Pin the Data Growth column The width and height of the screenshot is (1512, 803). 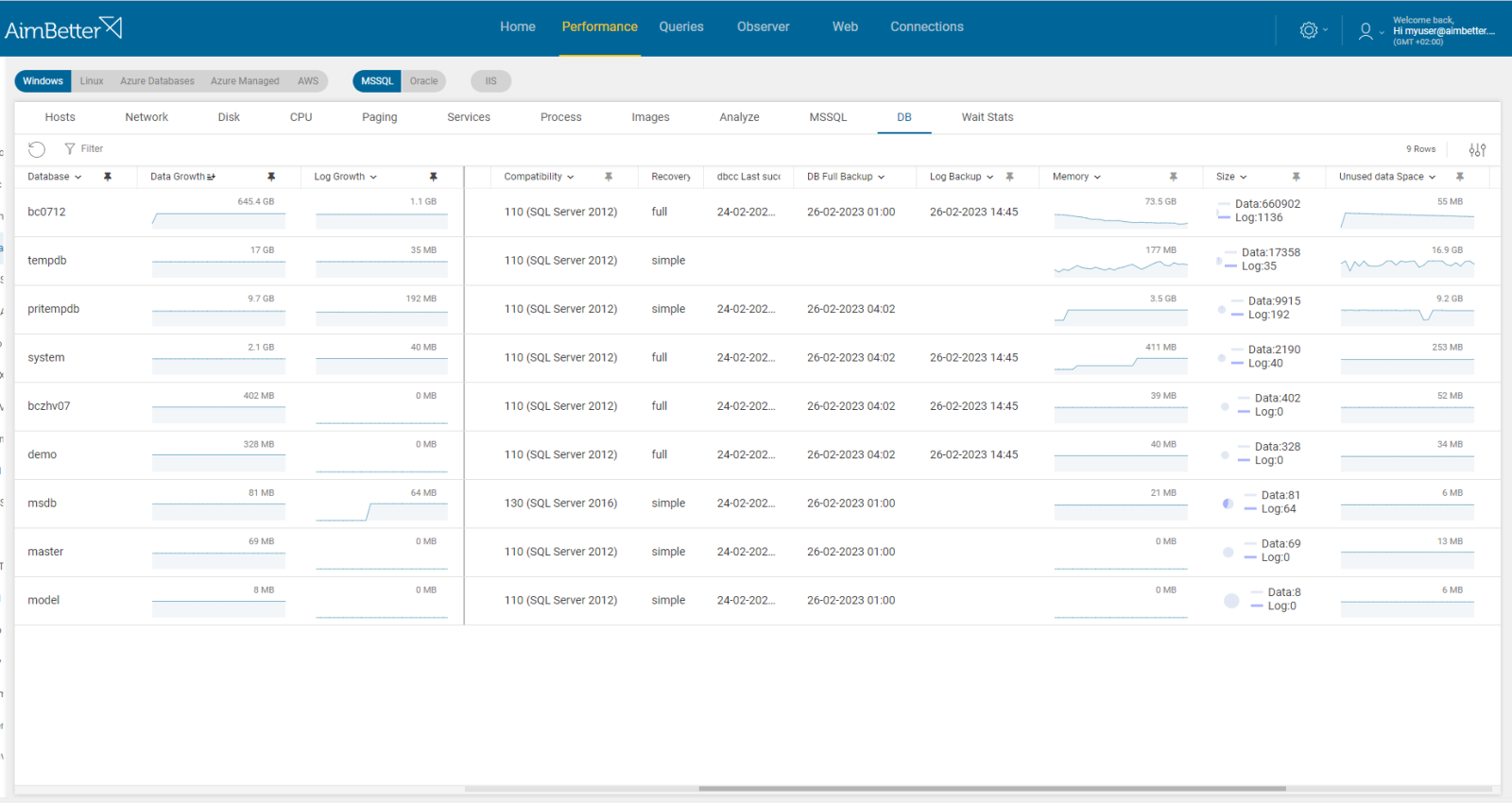click(x=271, y=177)
